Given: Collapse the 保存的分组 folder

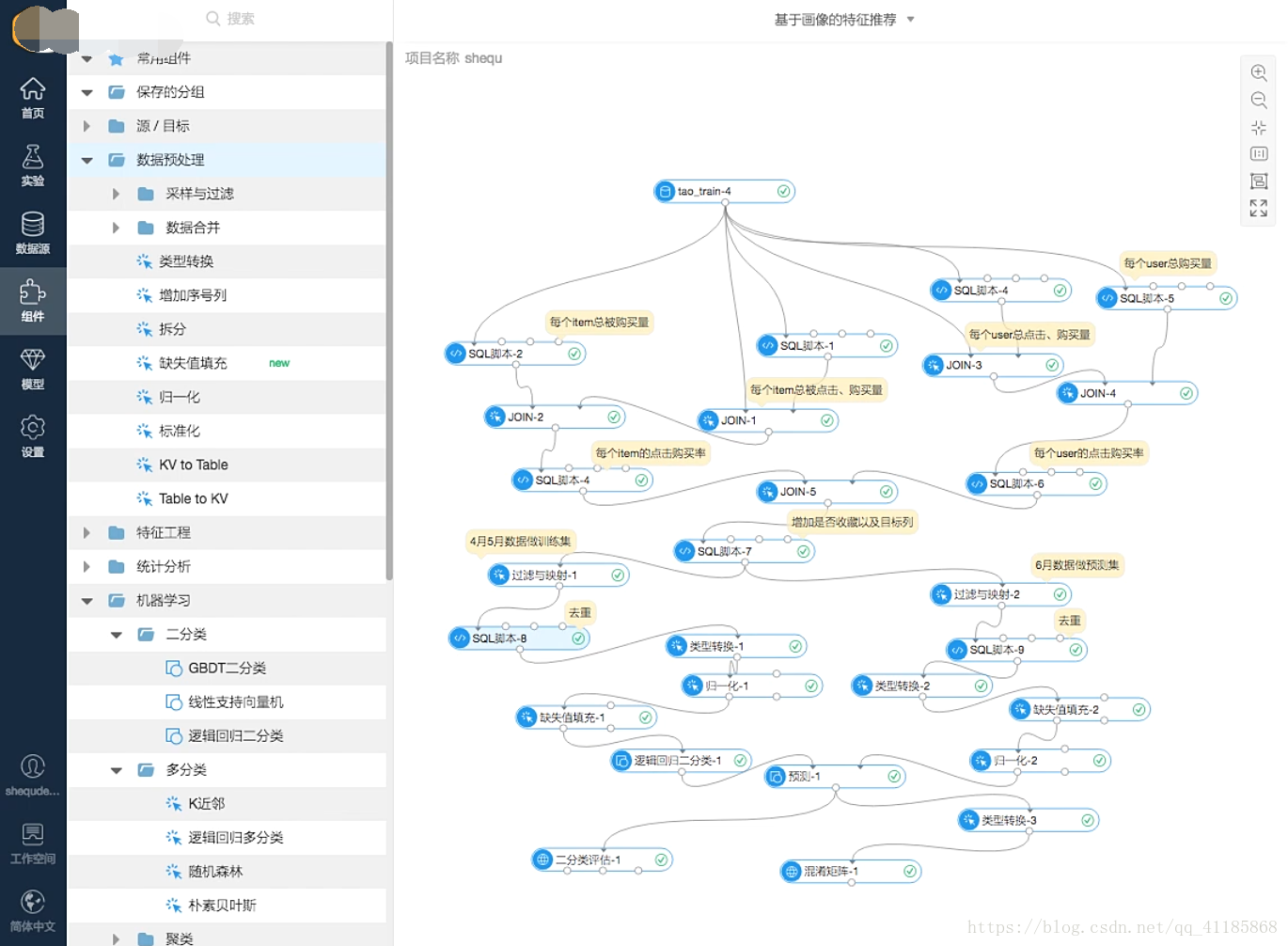Looking at the screenshot, I should point(87,92).
